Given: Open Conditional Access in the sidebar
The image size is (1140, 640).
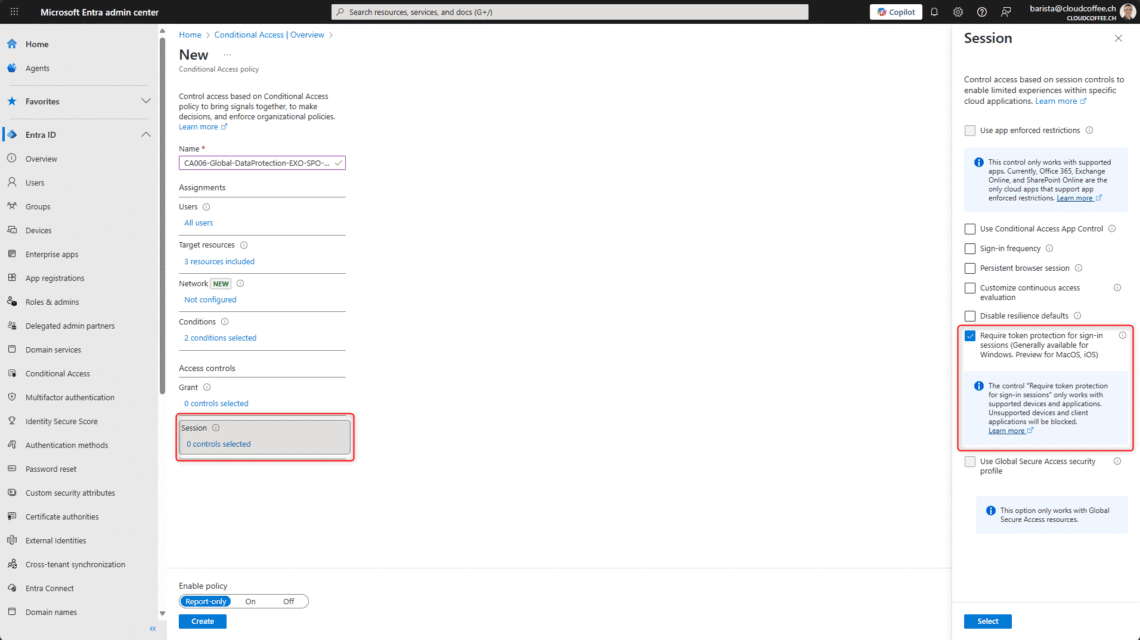Looking at the screenshot, I should point(57,374).
